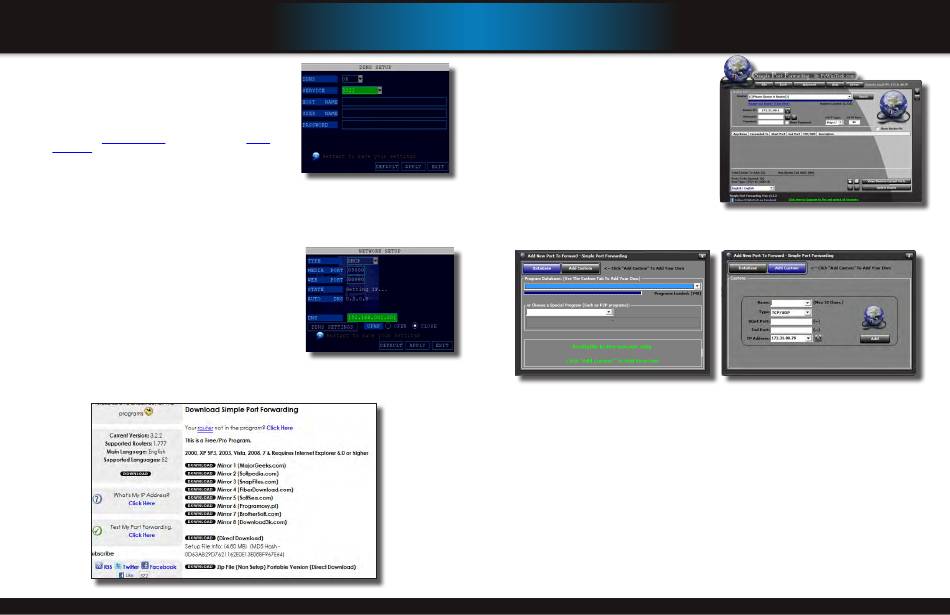
Task: Click the download badge for Mirror 6 (Programosy.pl)
Action: [x=200, y=505]
